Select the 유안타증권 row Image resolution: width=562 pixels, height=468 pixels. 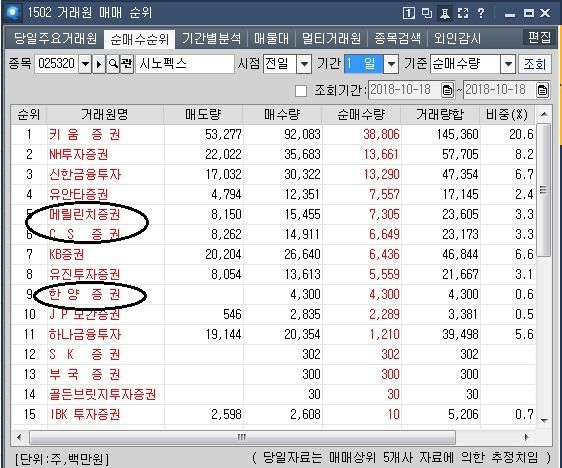click(x=273, y=195)
